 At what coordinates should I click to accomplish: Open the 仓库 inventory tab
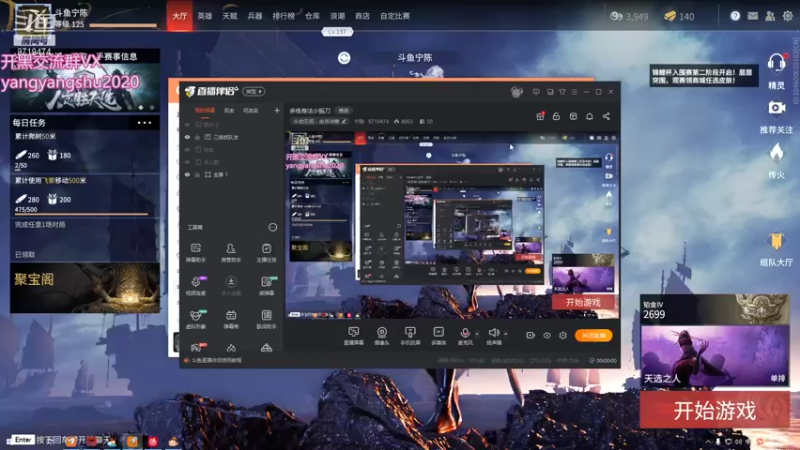[x=312, y=16]
